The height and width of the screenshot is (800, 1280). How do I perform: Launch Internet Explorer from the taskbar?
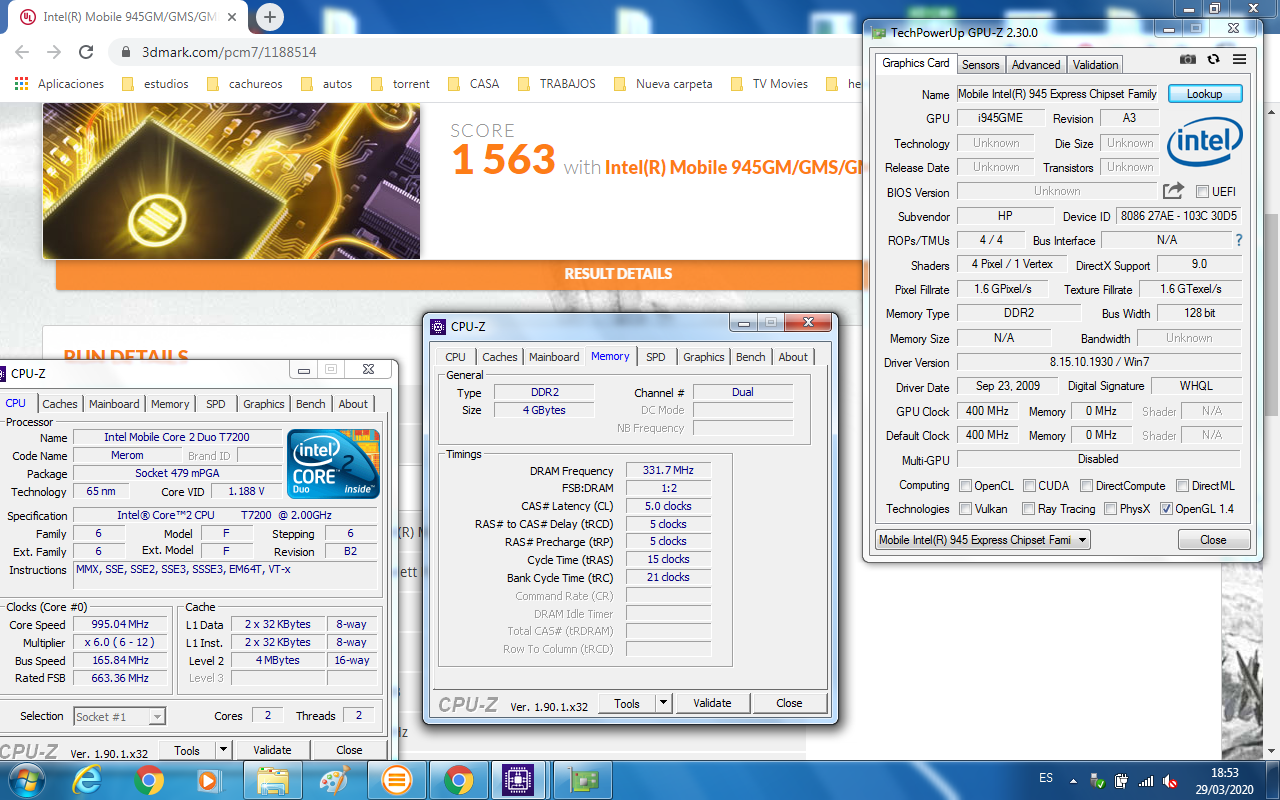pyautogui.click(x=87, y=780)
